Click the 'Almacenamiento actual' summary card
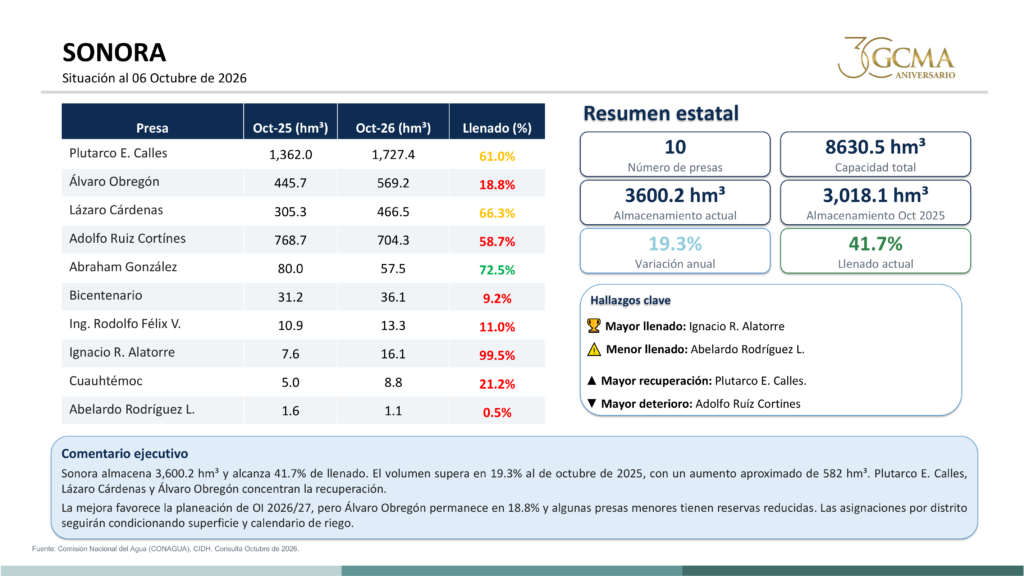Viewport: 1024px width, 576px height. click(675, 203)
